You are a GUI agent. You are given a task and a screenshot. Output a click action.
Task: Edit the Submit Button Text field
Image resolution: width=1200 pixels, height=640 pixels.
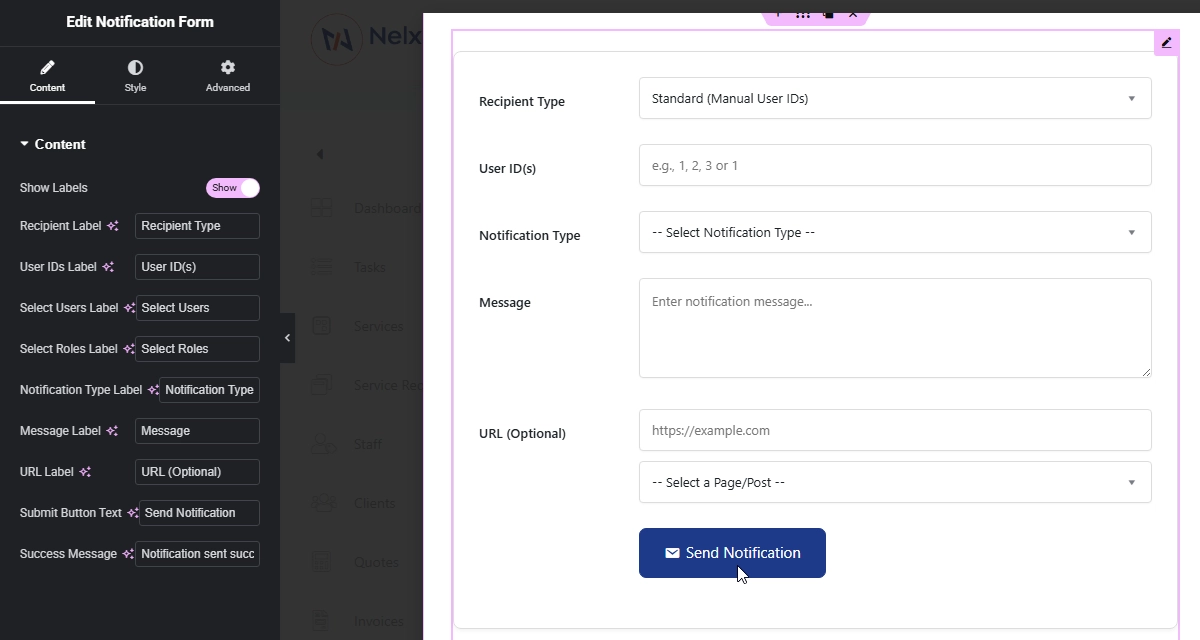[x=199, y=513]
